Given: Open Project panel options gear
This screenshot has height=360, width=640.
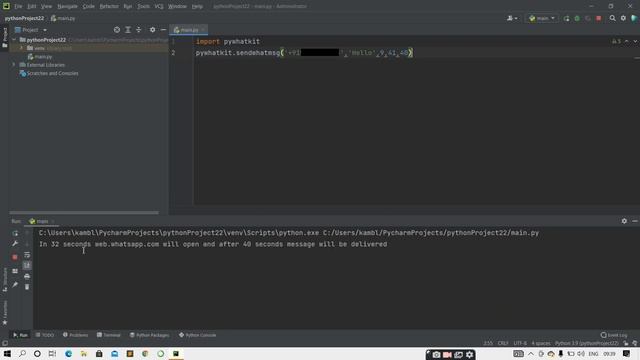Looking at the screenshot, I should click(x=152, y=30).
